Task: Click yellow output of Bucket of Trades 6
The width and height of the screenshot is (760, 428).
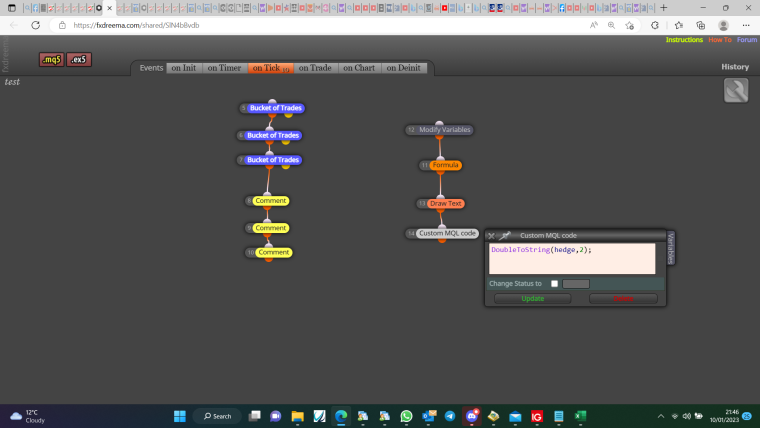Action: click(285, 142)
